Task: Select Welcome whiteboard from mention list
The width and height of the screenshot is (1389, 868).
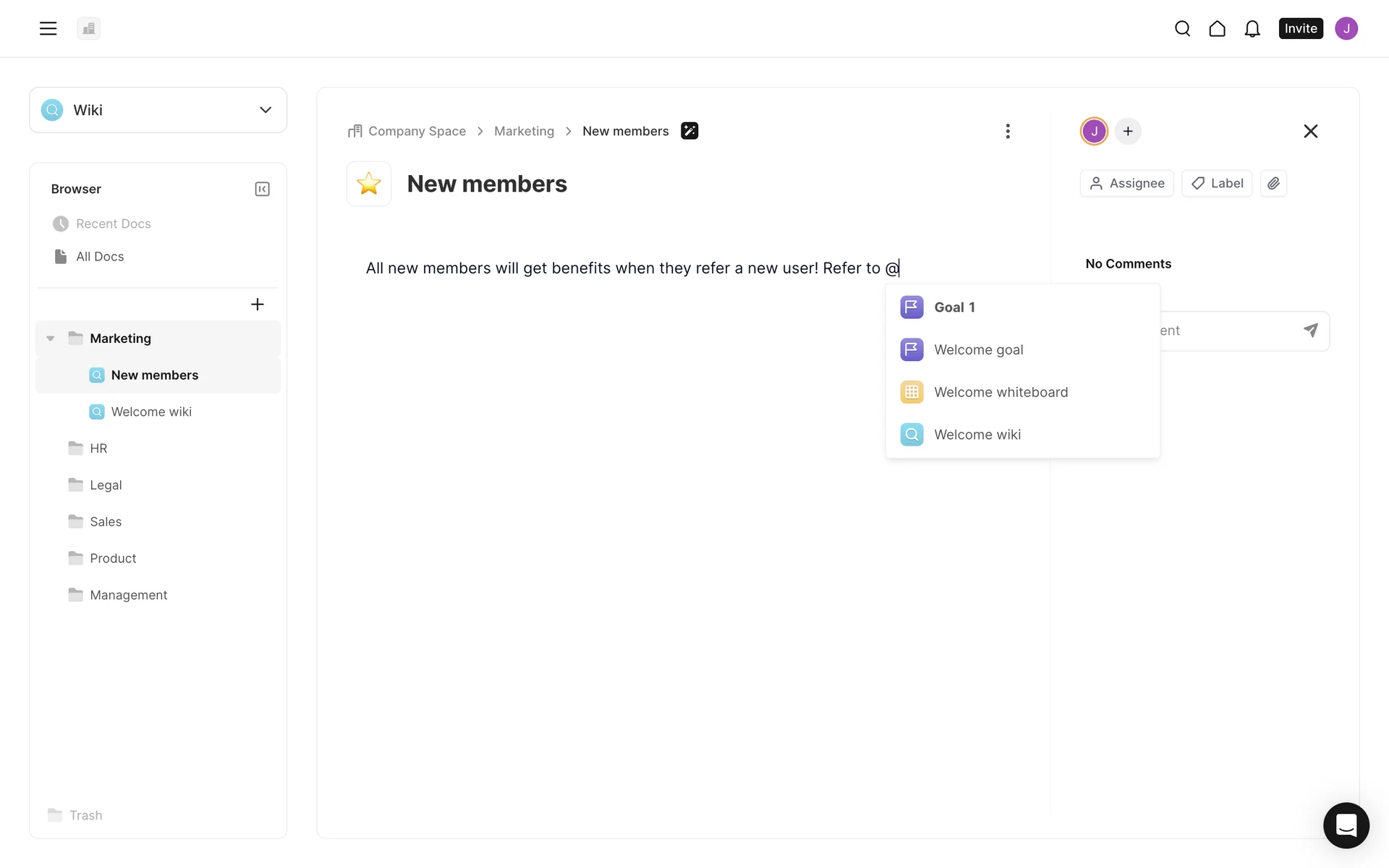Action: (1001, 392)
